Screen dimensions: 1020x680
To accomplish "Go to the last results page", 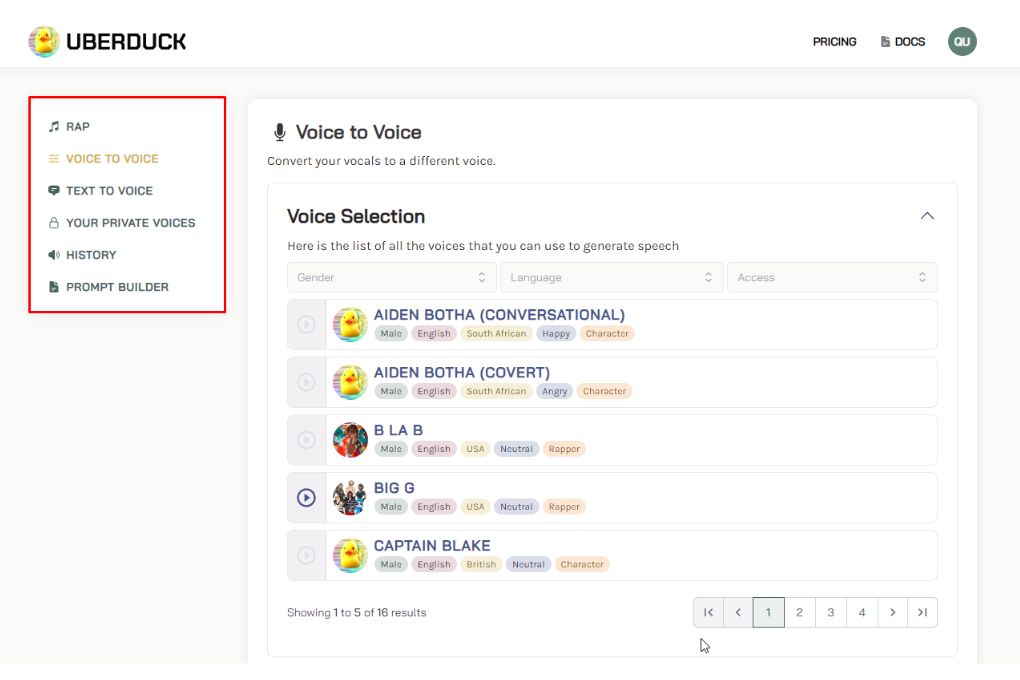I will 922,612.
